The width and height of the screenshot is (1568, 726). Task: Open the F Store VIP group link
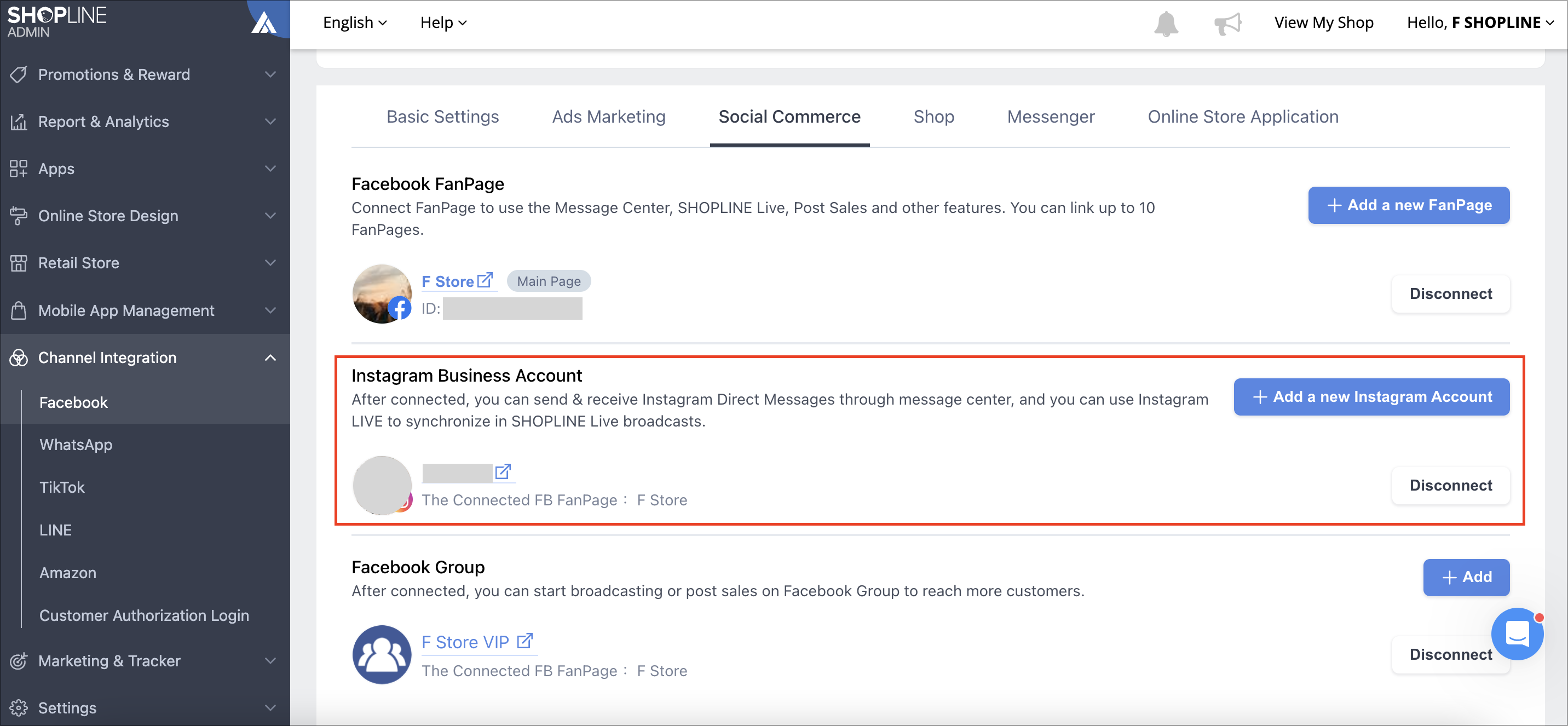465,642
